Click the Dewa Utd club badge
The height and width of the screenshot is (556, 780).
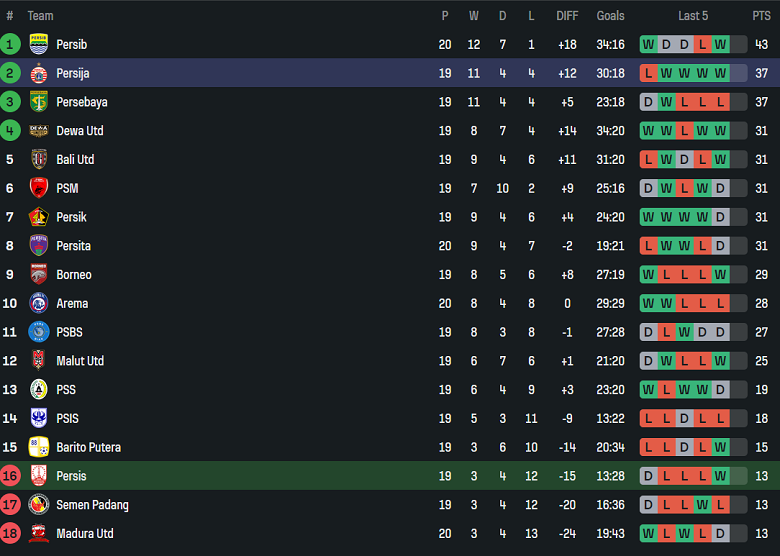(39, 131)
